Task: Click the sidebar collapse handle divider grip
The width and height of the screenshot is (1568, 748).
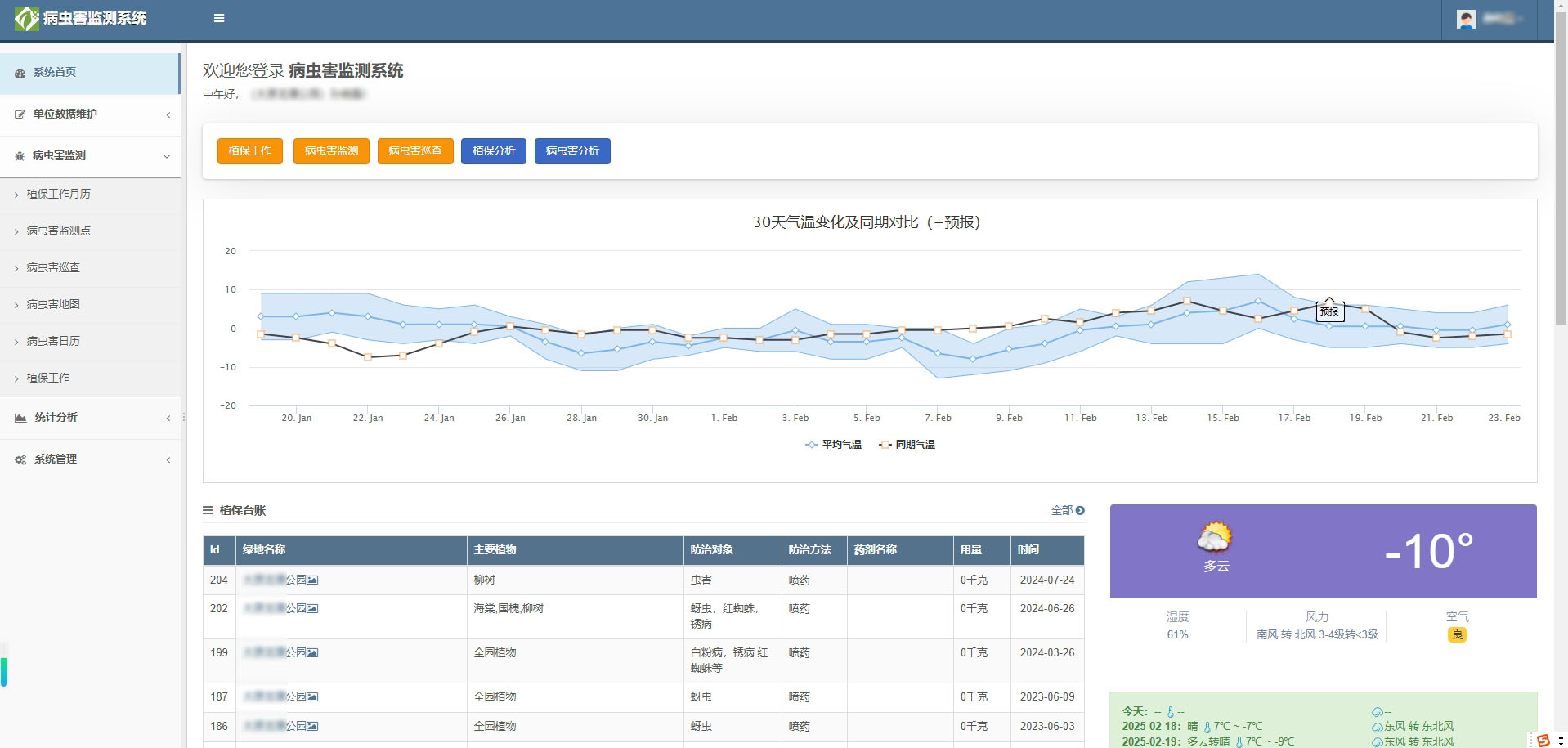Action: (x=184, y=417)
